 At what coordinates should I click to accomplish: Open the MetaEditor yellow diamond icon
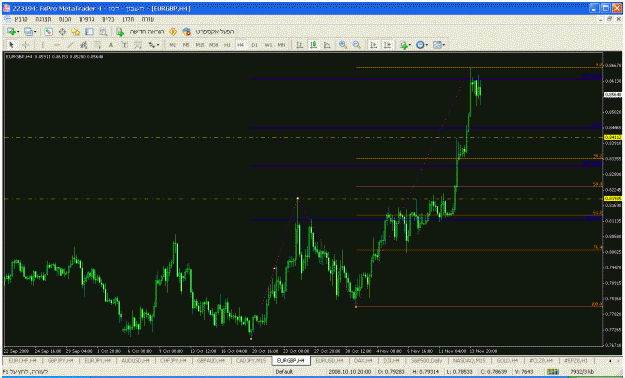173,32
